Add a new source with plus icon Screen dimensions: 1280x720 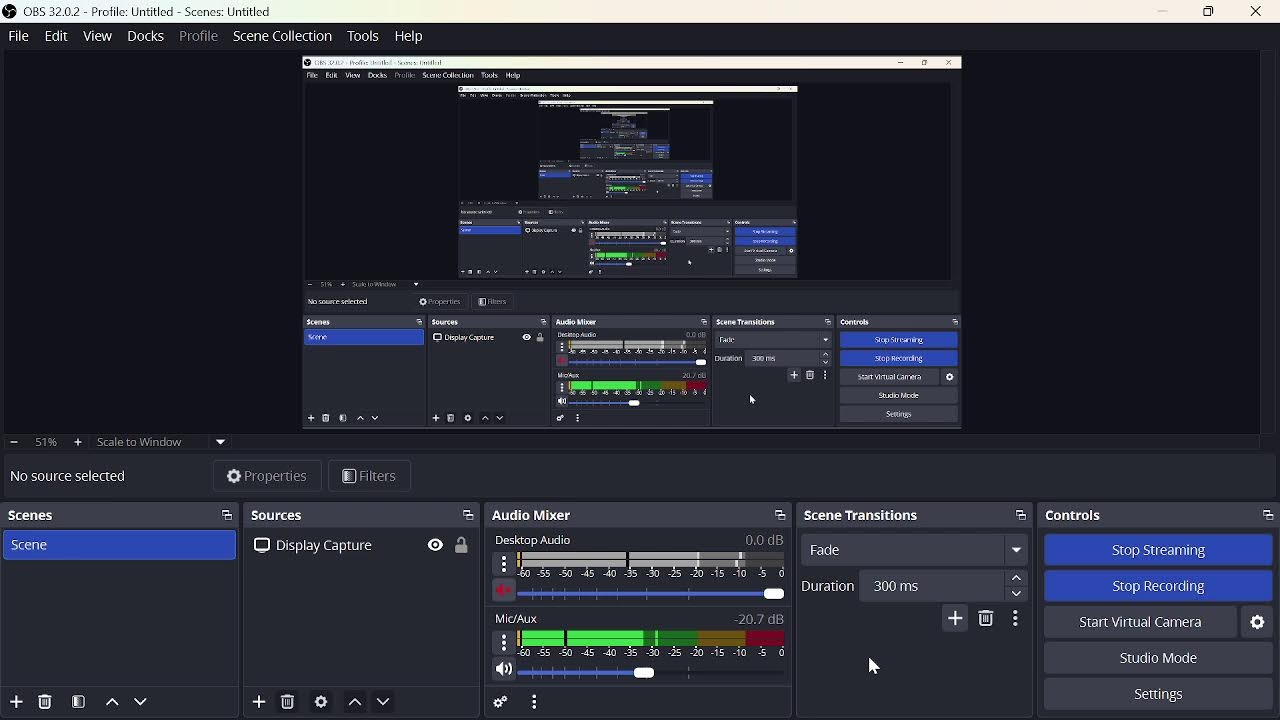click(259, 702)
